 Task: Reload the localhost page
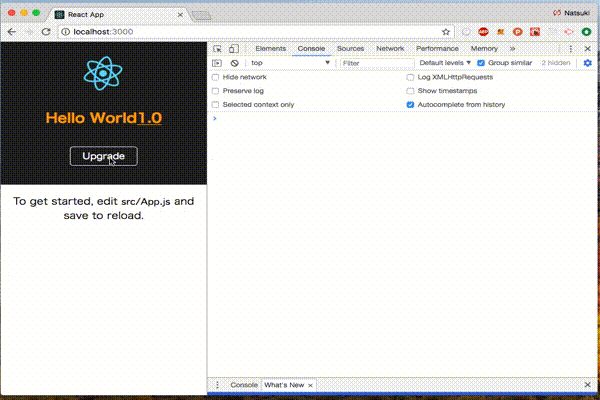(x=46, y=32)
